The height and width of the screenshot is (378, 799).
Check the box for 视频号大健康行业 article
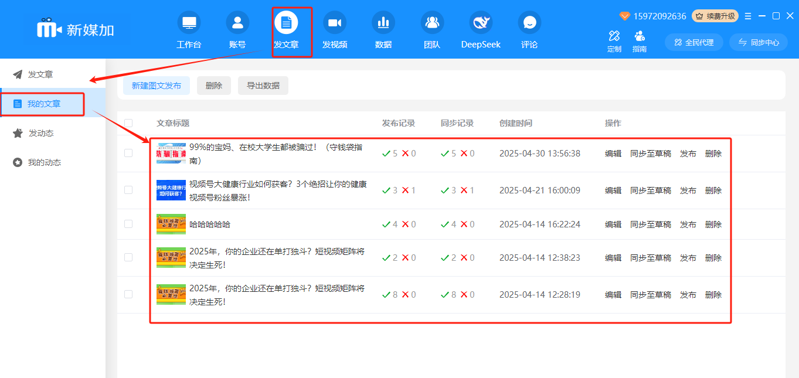point(128,190)
